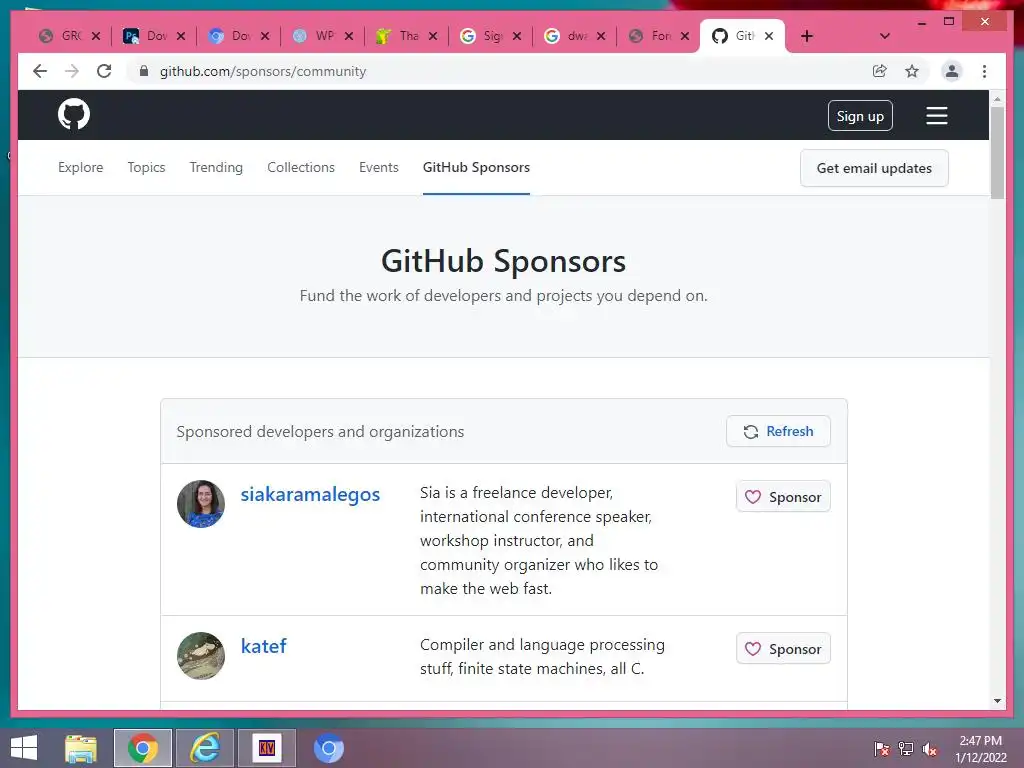Open the Topics navigation link

pos(146,167)
